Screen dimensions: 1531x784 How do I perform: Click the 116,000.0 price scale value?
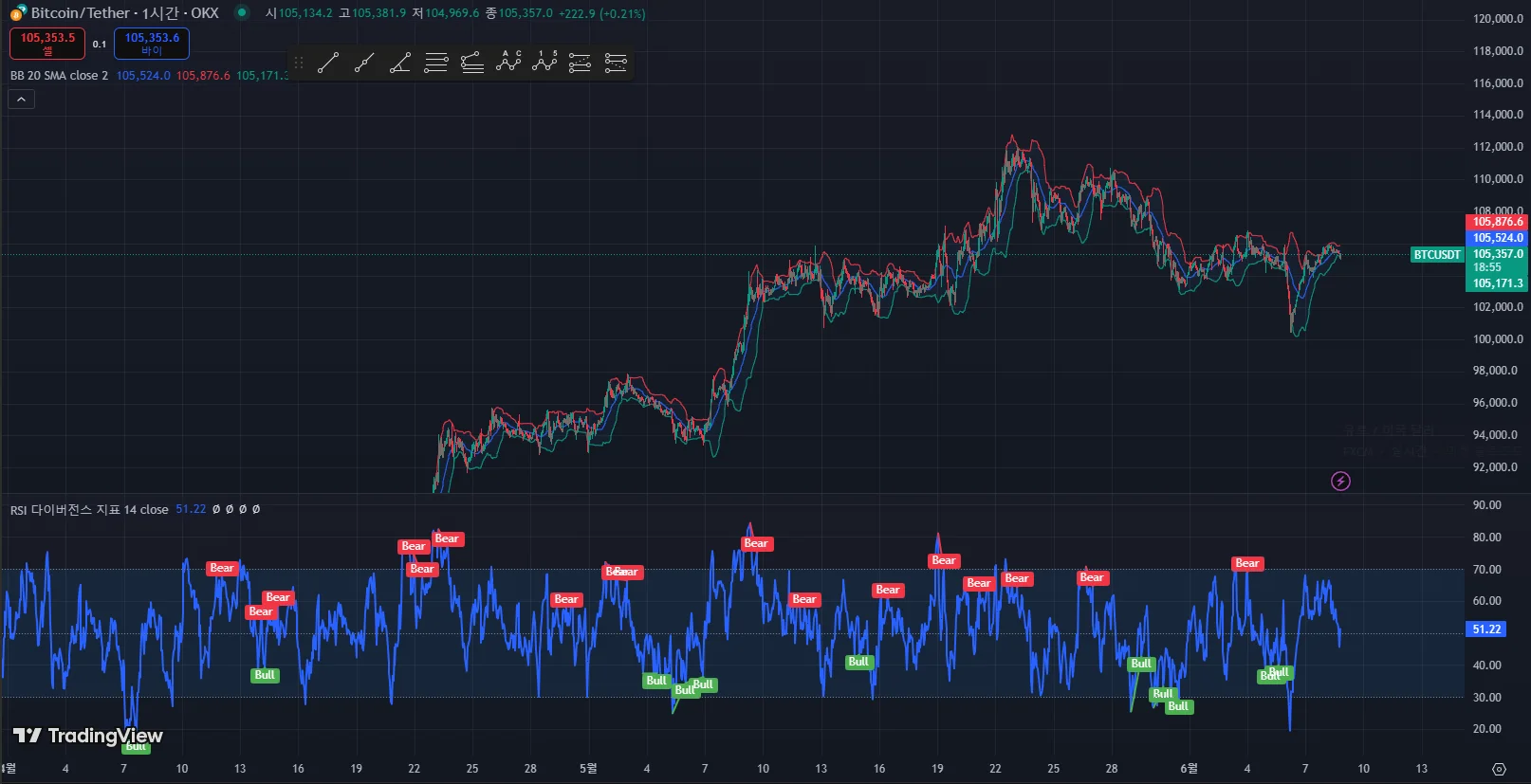[1498, 83]
